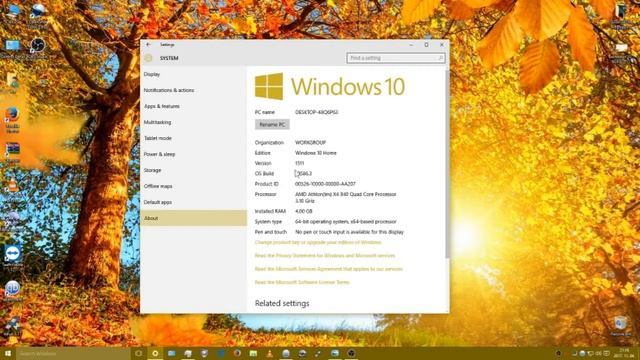Open OBS icon on the taskbar
The image size is (640, 360).
coord(351,353)
